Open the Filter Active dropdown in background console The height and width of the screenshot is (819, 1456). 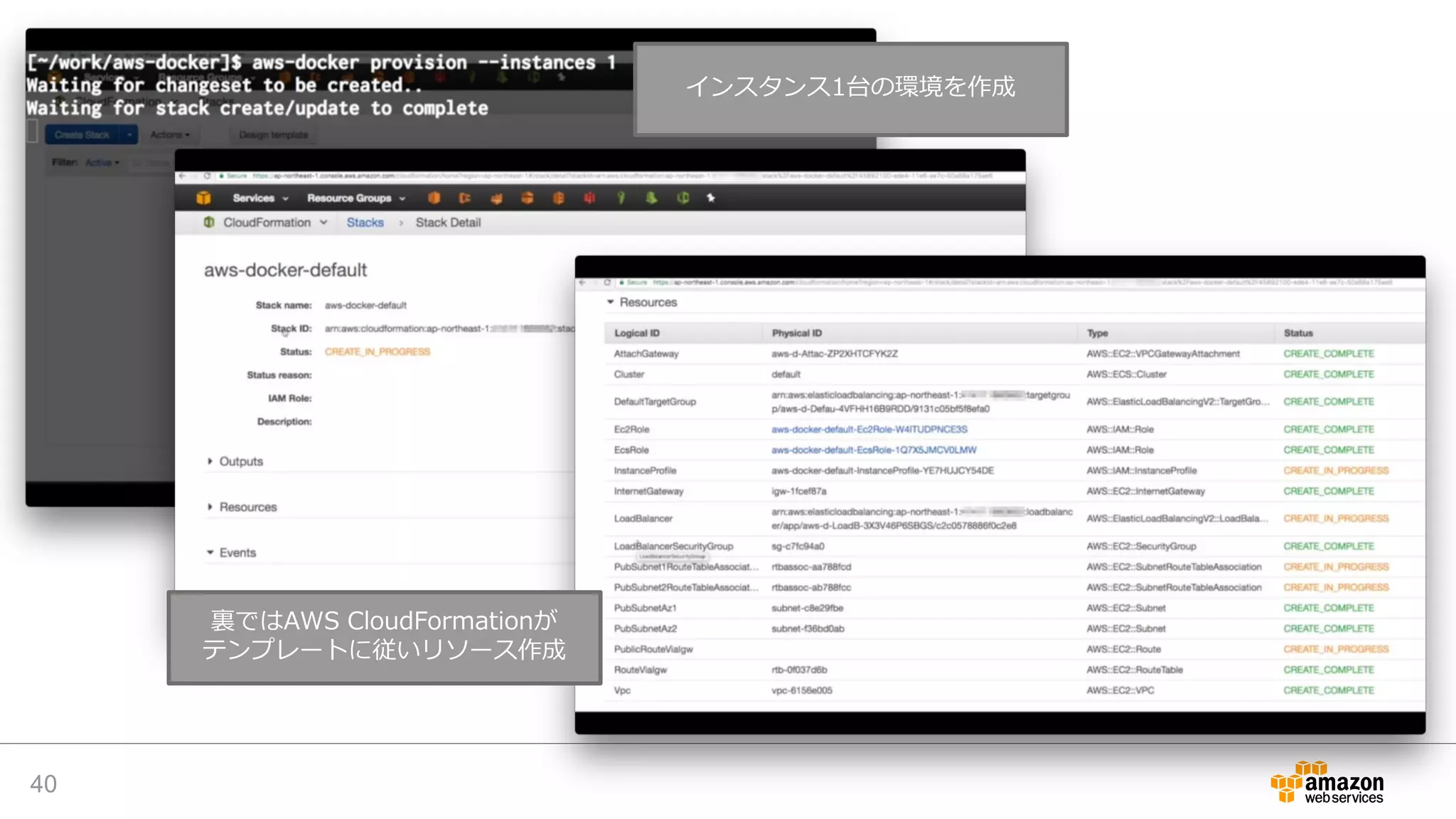pyautogui.click(x=102, y=163)
